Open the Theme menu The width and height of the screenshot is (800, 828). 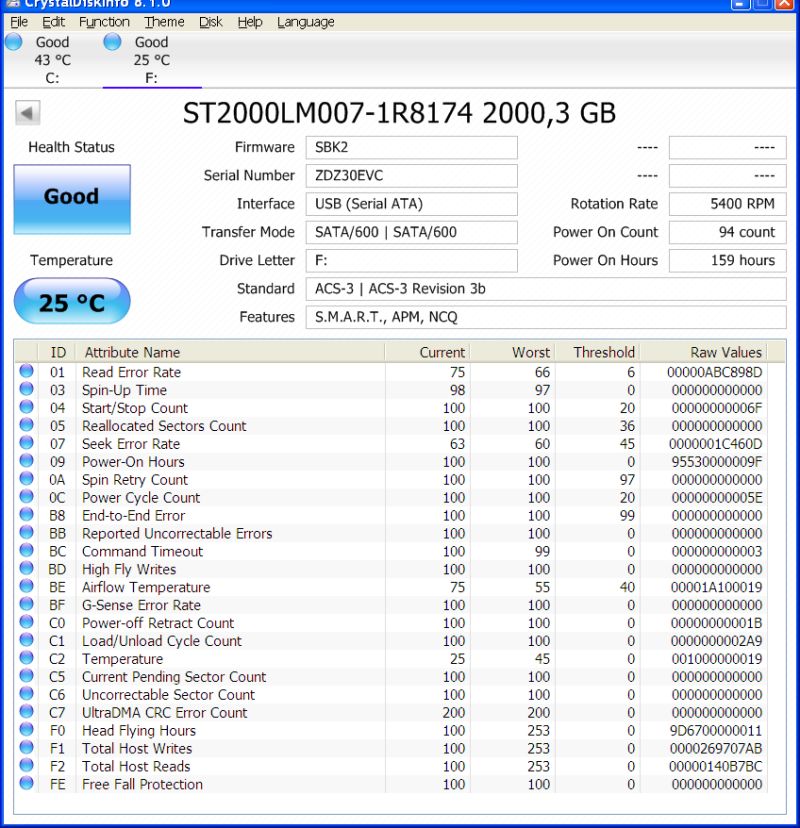[164, 22]
